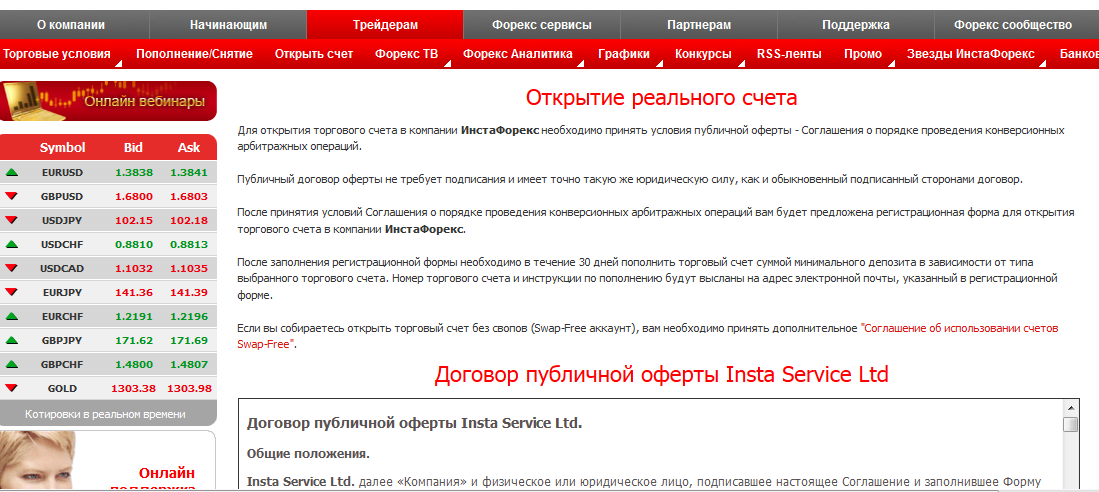Click Котировки в реальном времени bar
The image size is (1099, 492).
[109, 414]
